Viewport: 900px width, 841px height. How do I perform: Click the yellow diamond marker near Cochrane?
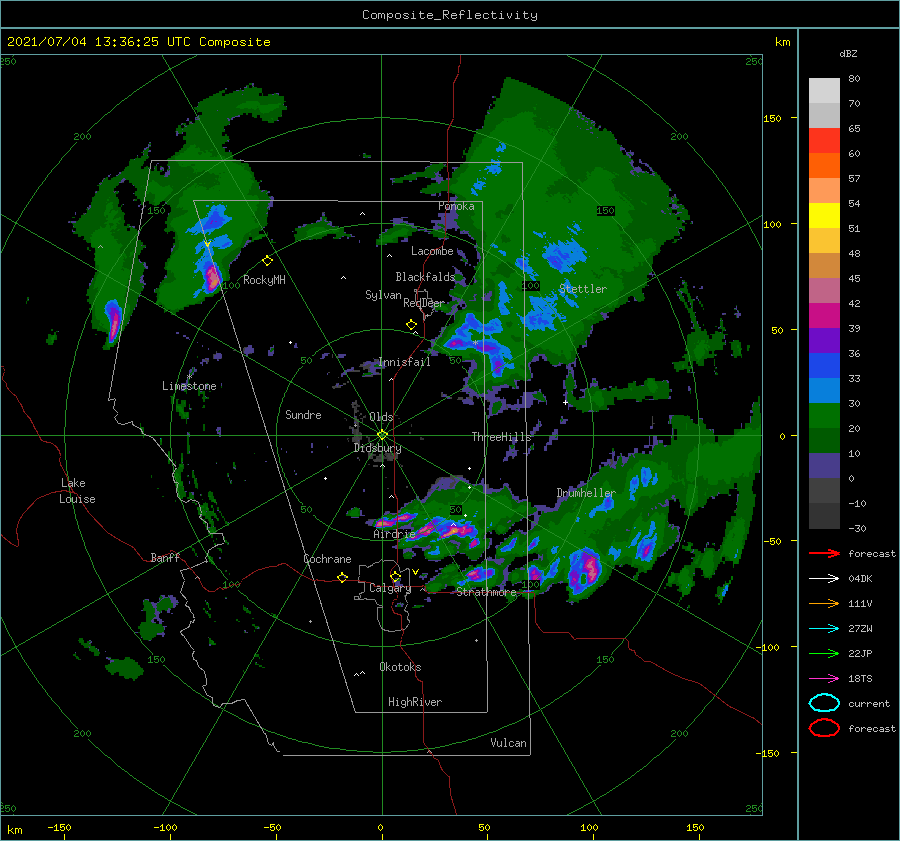pos(343,578)
